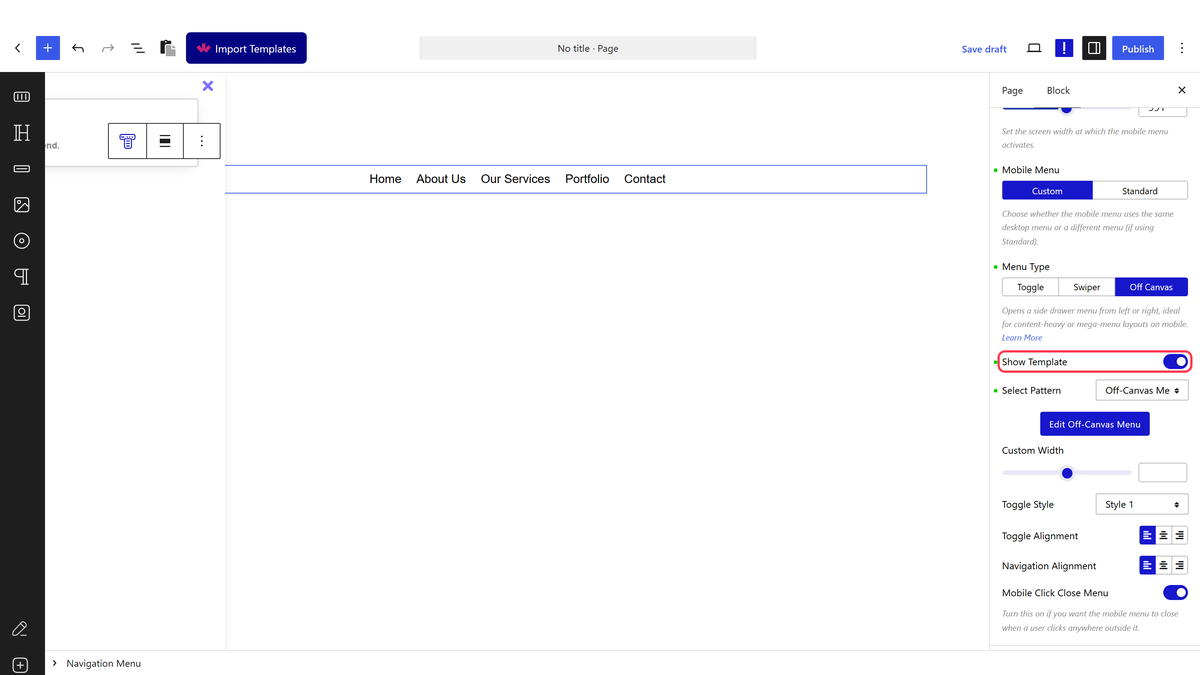Click the Navigation Menu breadcrumb label
Screen dimensions: 1200x675
coord(104,663)
